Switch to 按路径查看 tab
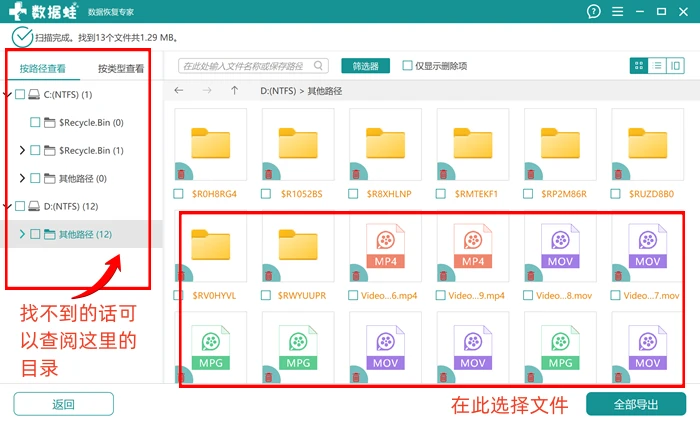This screenshot has width=700, height=427. click(43, 68)
